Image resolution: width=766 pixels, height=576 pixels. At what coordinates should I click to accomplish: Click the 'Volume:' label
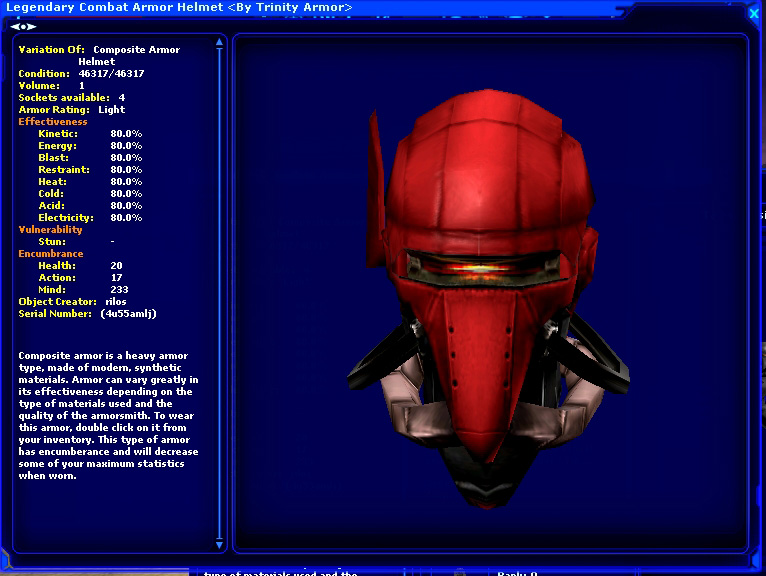coord(39,85)
